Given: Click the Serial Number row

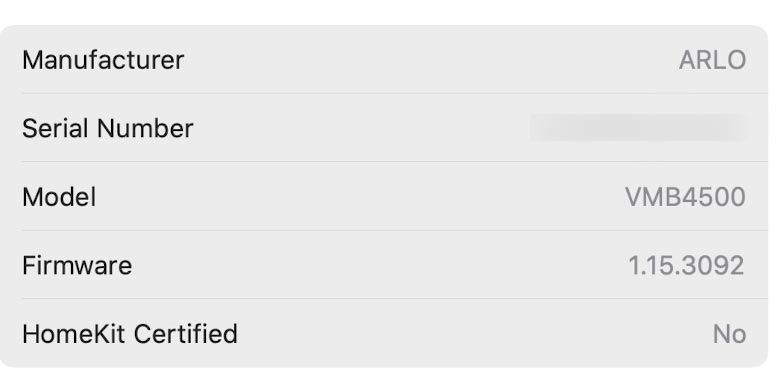Looking at the screenshot, I should (x=384, y=128).
